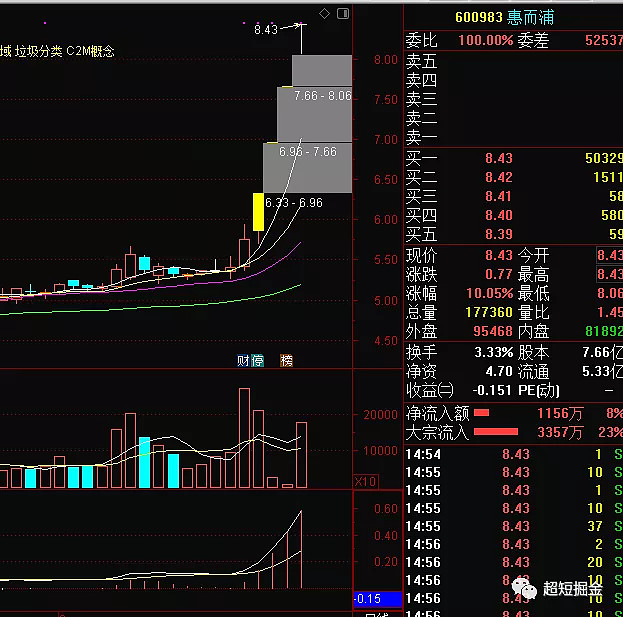Click the 收益(二) value -0.151
The height and width of the screenshot is (617, 623).
point(492,390)
